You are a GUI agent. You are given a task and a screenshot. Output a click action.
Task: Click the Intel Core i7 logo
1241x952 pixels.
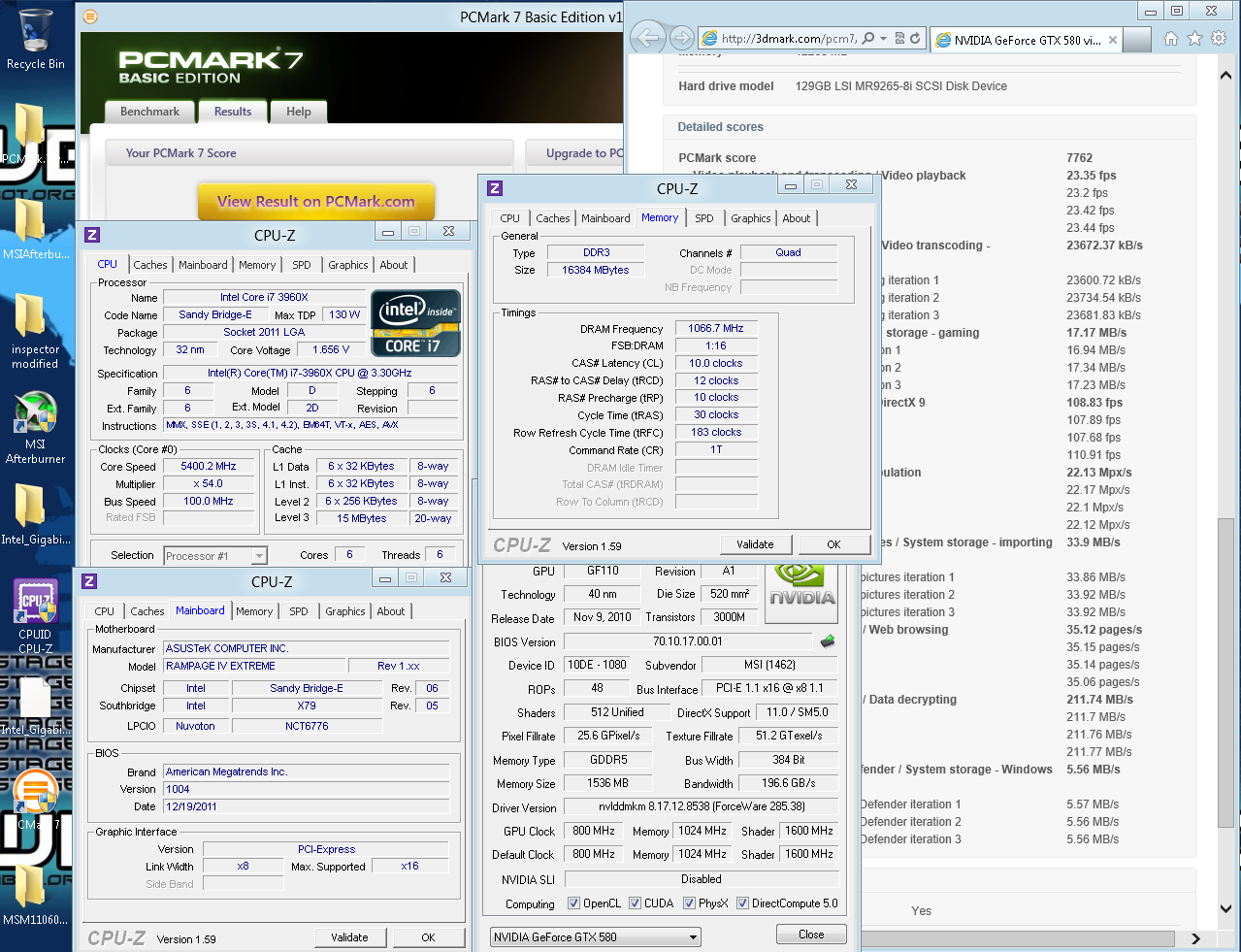(x=415, y=322)
